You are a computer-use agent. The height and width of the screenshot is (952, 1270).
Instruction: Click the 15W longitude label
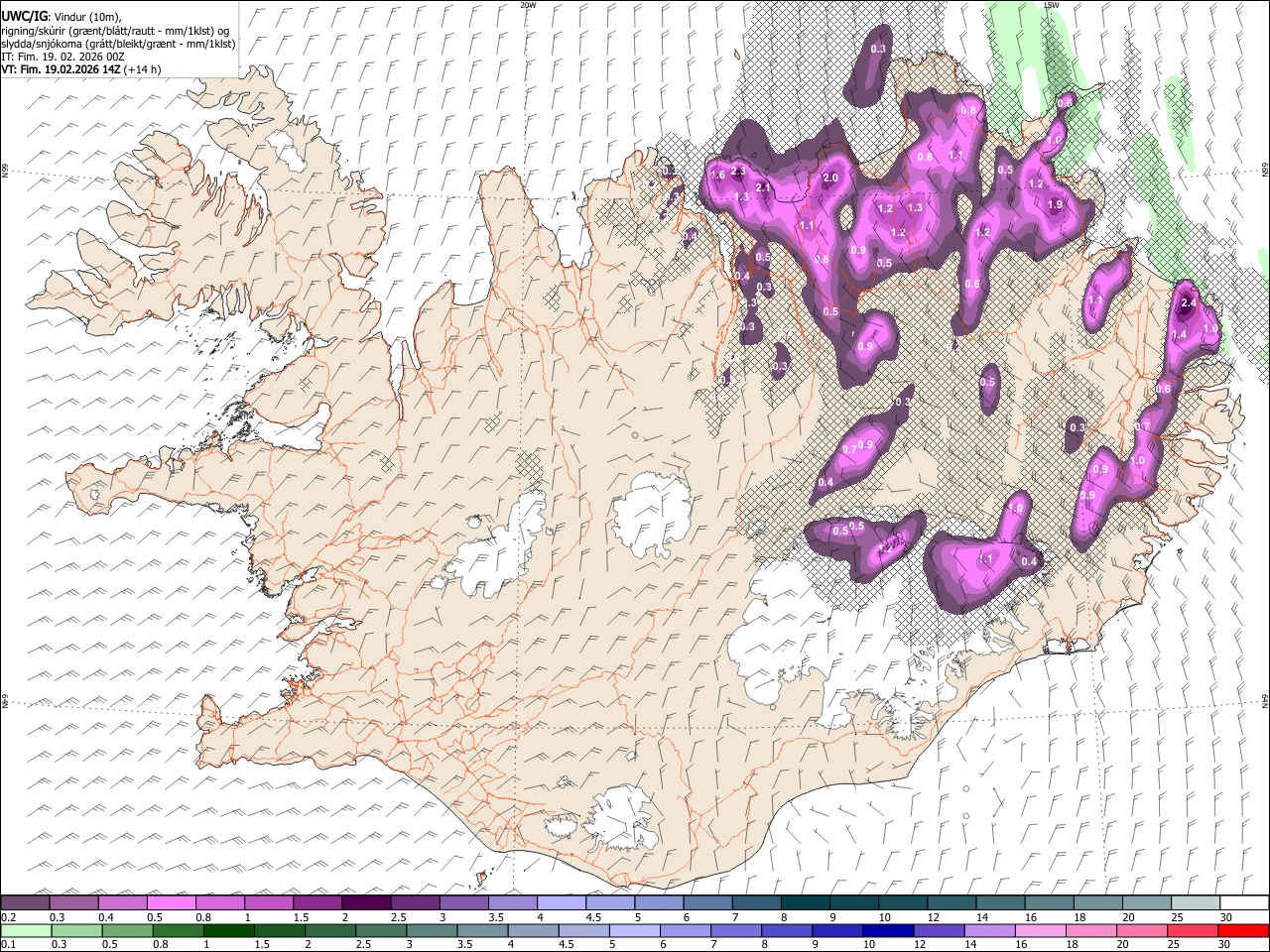tap(1051, 5)
